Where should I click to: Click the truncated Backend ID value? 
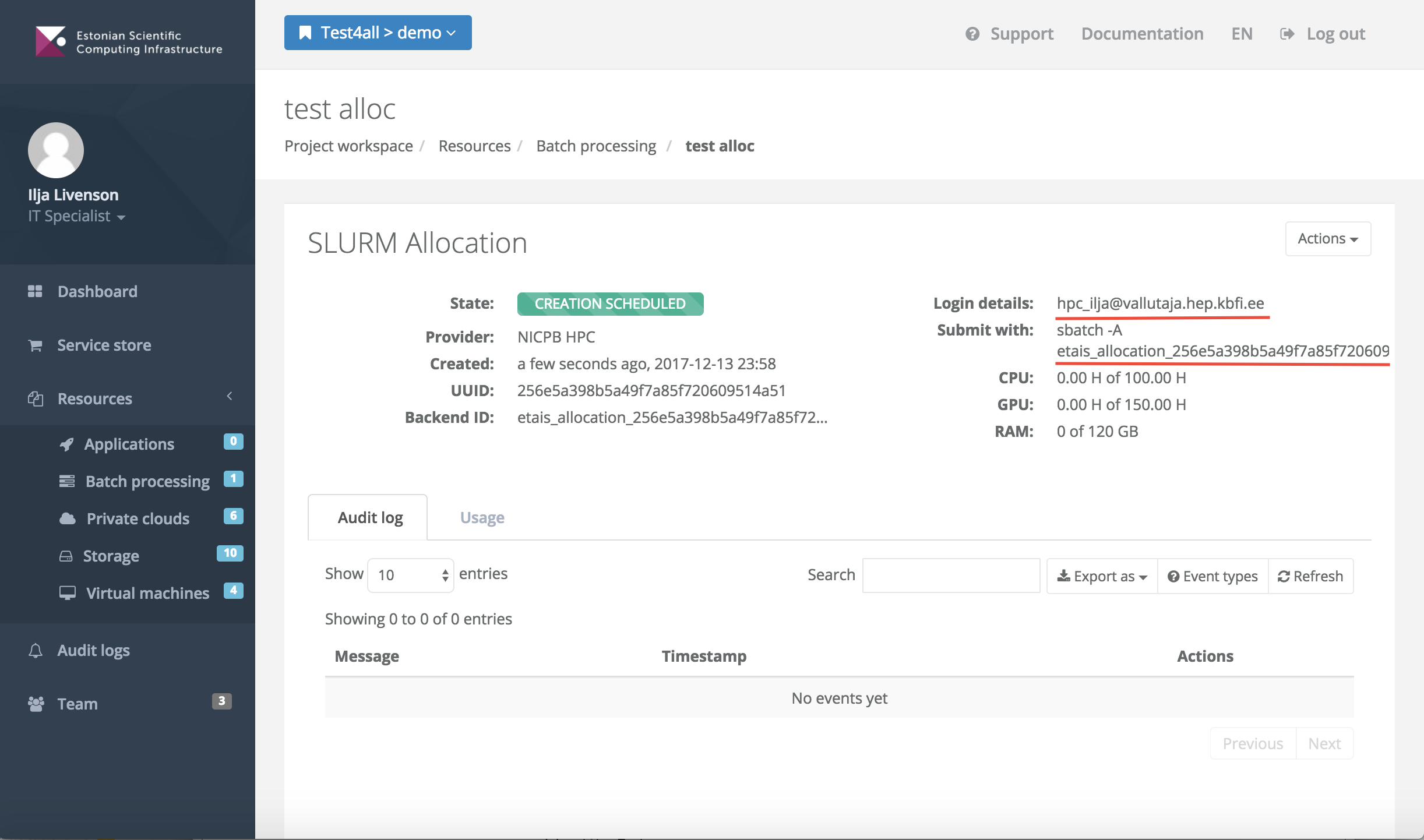point(672,417)
